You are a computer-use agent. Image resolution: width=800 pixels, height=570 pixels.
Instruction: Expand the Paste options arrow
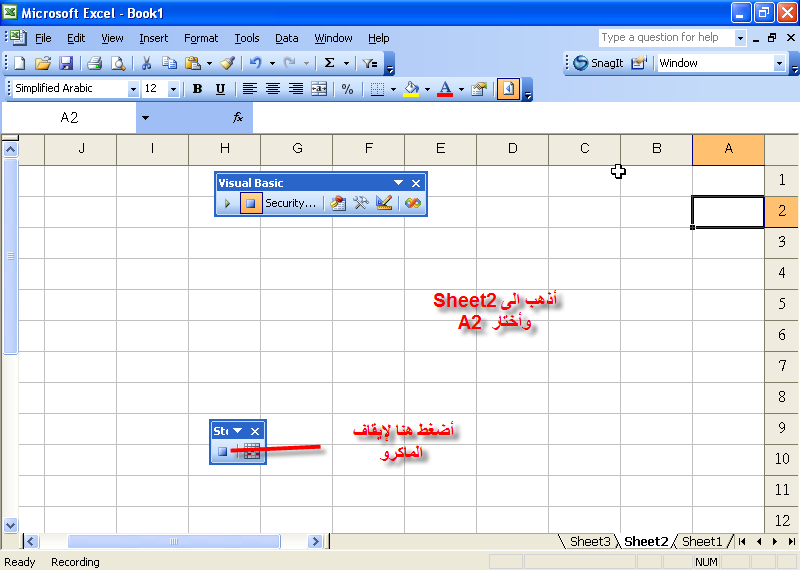tap(210, 63)
